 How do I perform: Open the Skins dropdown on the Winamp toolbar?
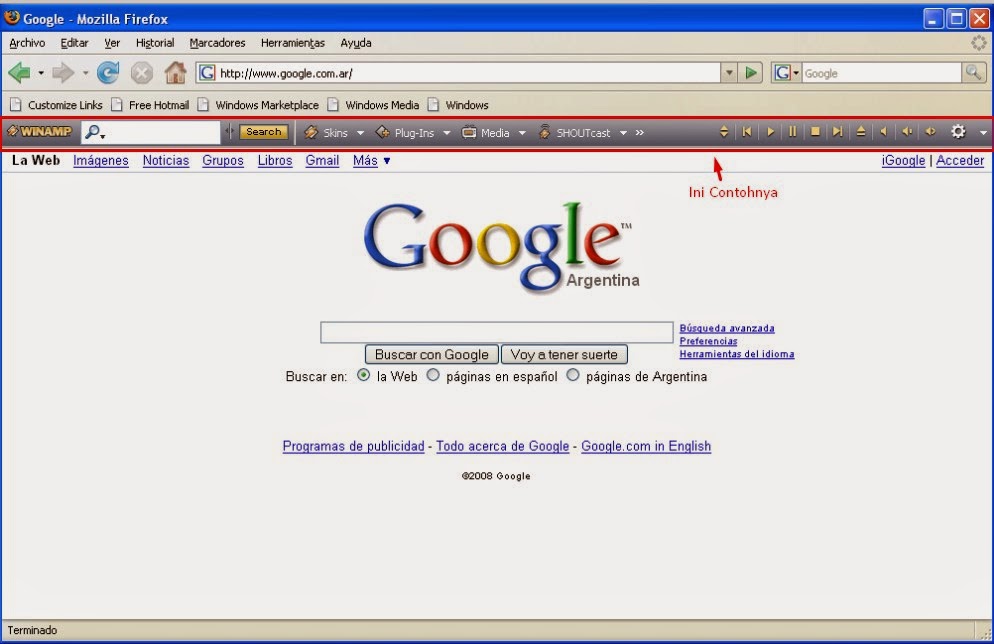(x=337, y=131)
